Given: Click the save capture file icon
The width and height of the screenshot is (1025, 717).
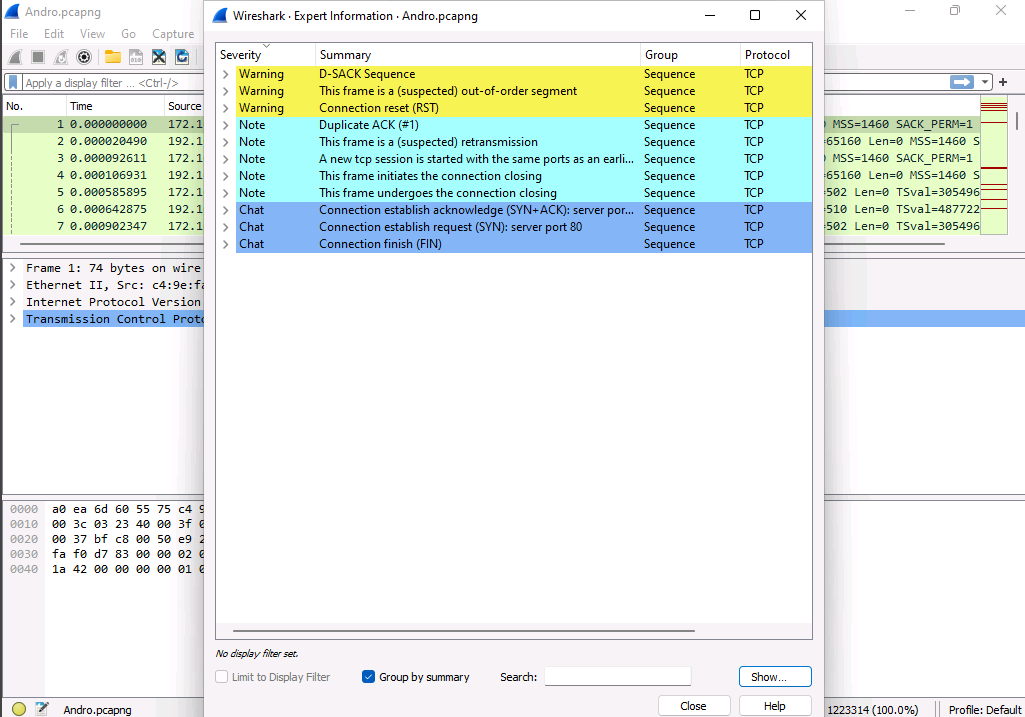Looking at the screenshot, I should [x=135, y=57].
